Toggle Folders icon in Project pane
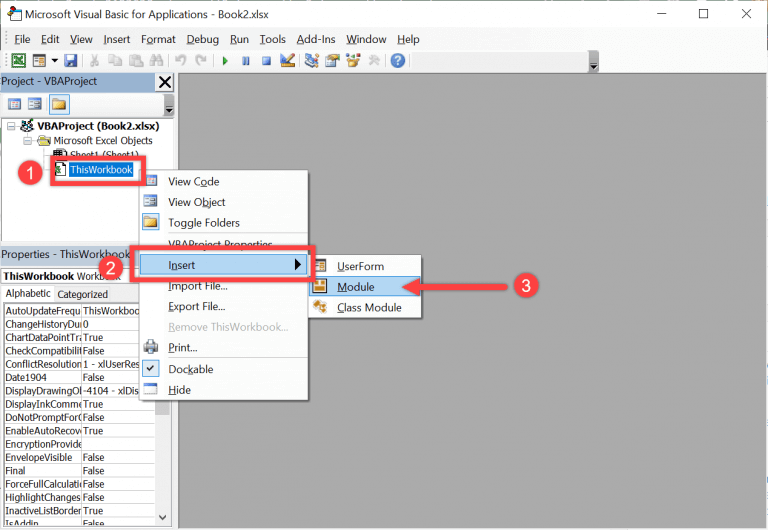This screenshot has width=768, height=530. [59, 104]
